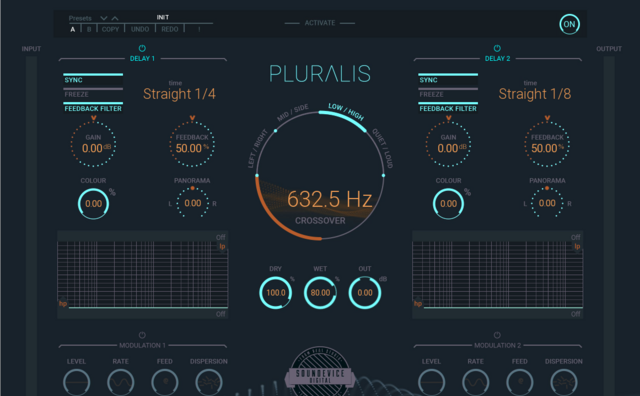Image resolution: width=640 pixels, height=396 pixels.
Task: Enable Modulation 1 power icon
Action: point(142,335)
